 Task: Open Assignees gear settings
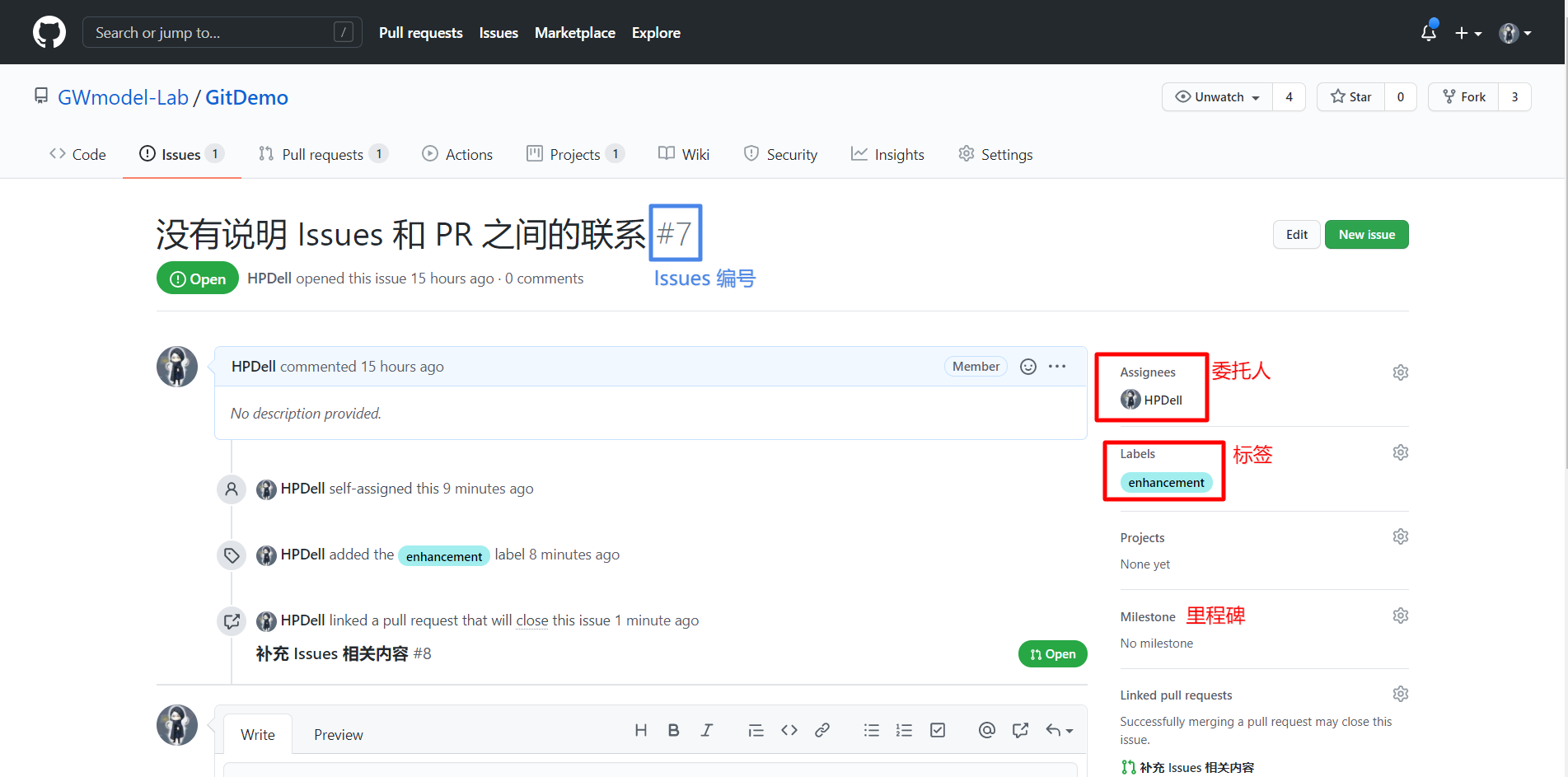tap(1400, 372)
